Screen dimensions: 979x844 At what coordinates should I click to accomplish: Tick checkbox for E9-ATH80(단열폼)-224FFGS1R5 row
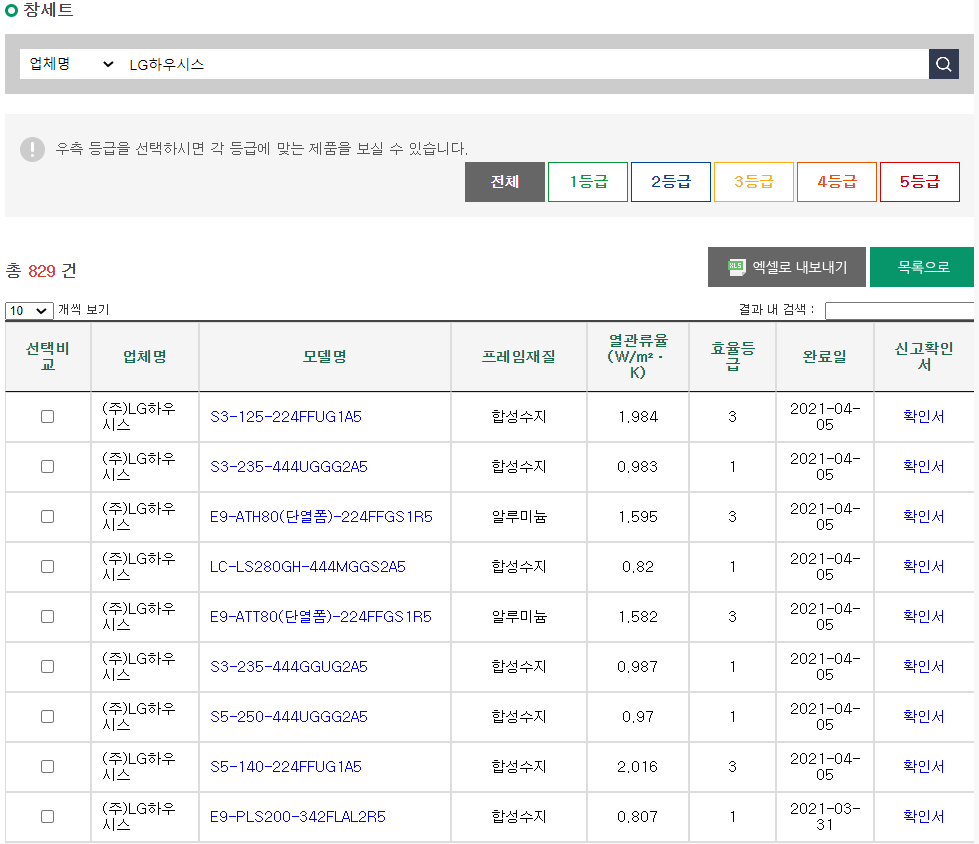tap(47, 516)
